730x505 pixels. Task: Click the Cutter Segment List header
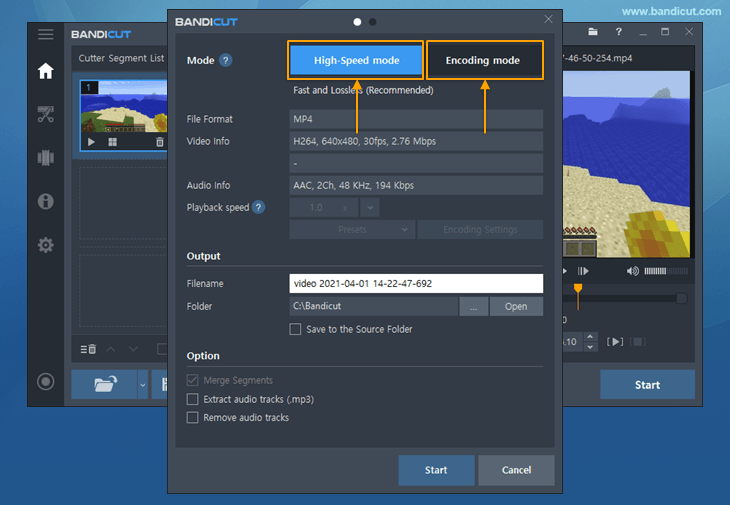point(121,58)
